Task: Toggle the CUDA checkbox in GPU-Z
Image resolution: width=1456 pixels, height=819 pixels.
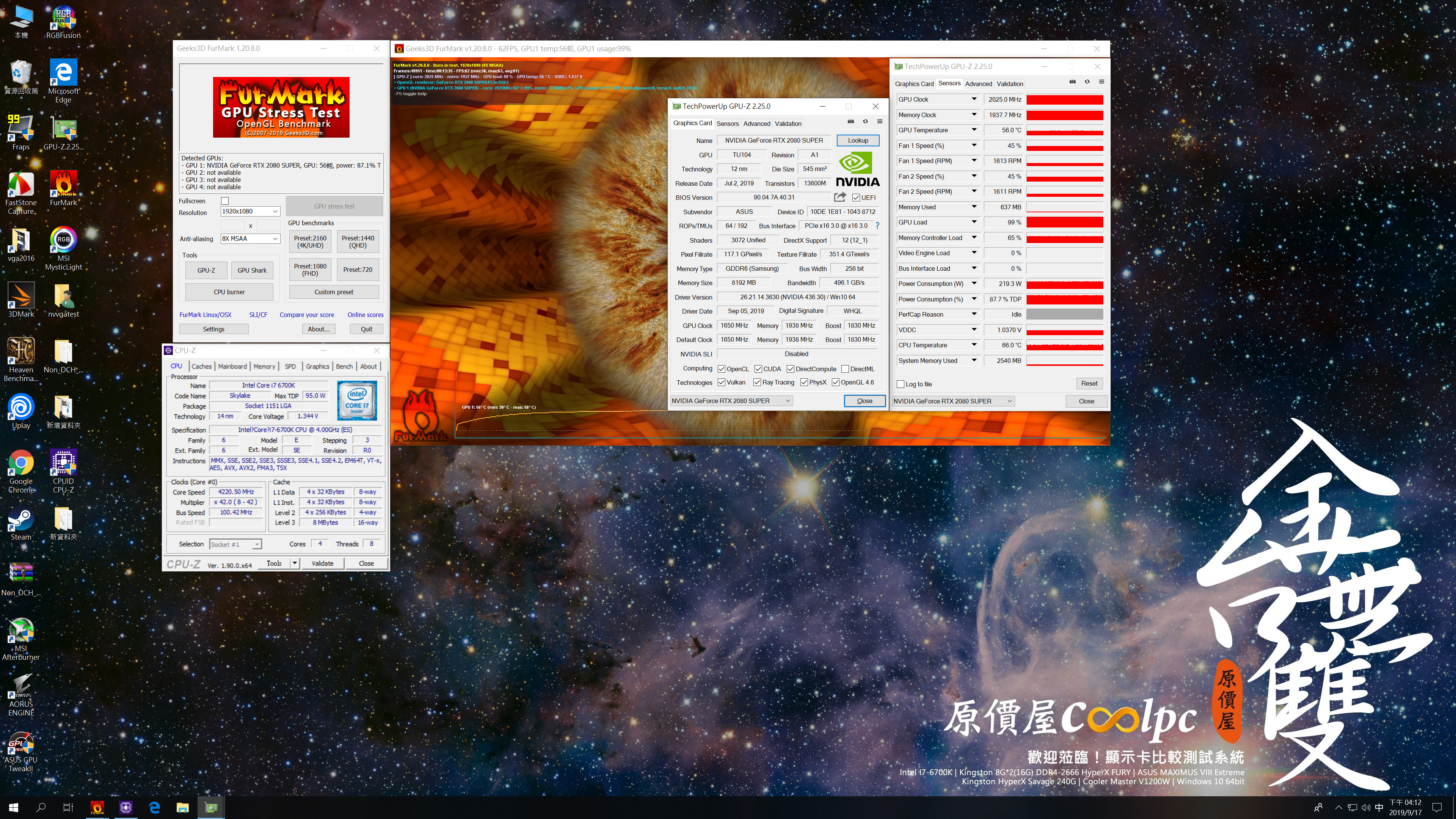Action: [758, 369]
